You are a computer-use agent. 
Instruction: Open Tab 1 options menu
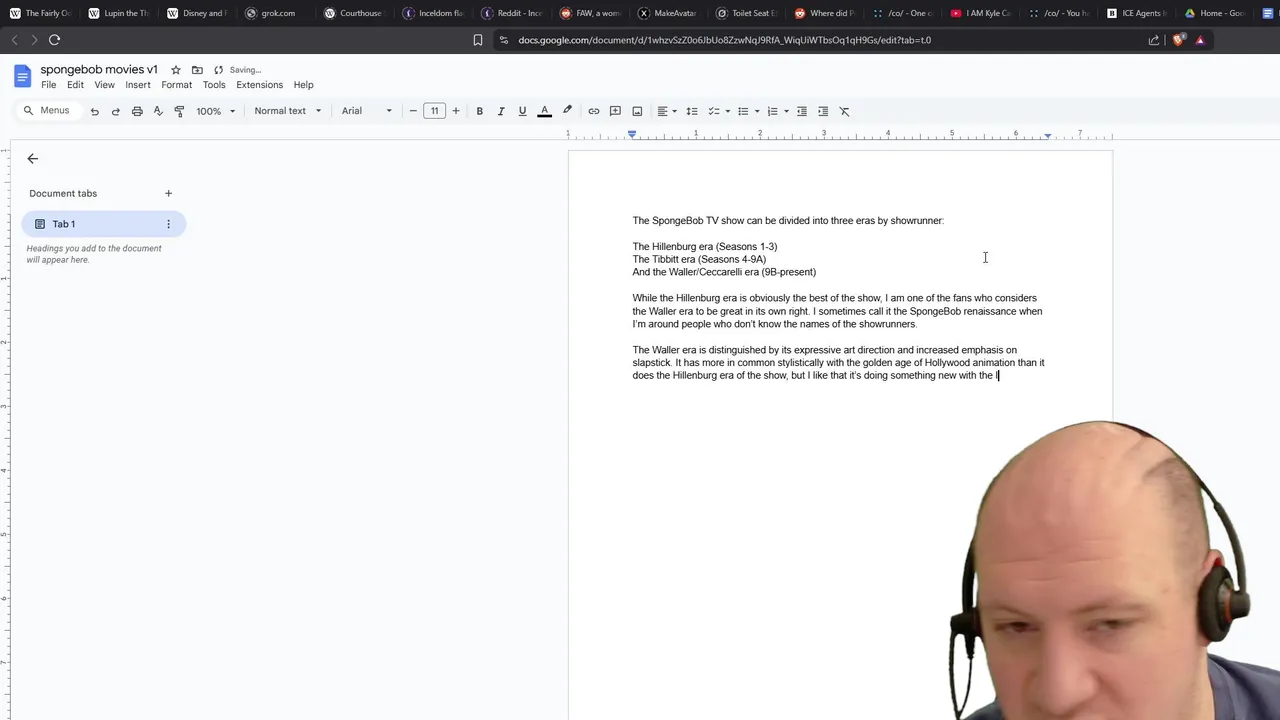[x=168, y=224]
